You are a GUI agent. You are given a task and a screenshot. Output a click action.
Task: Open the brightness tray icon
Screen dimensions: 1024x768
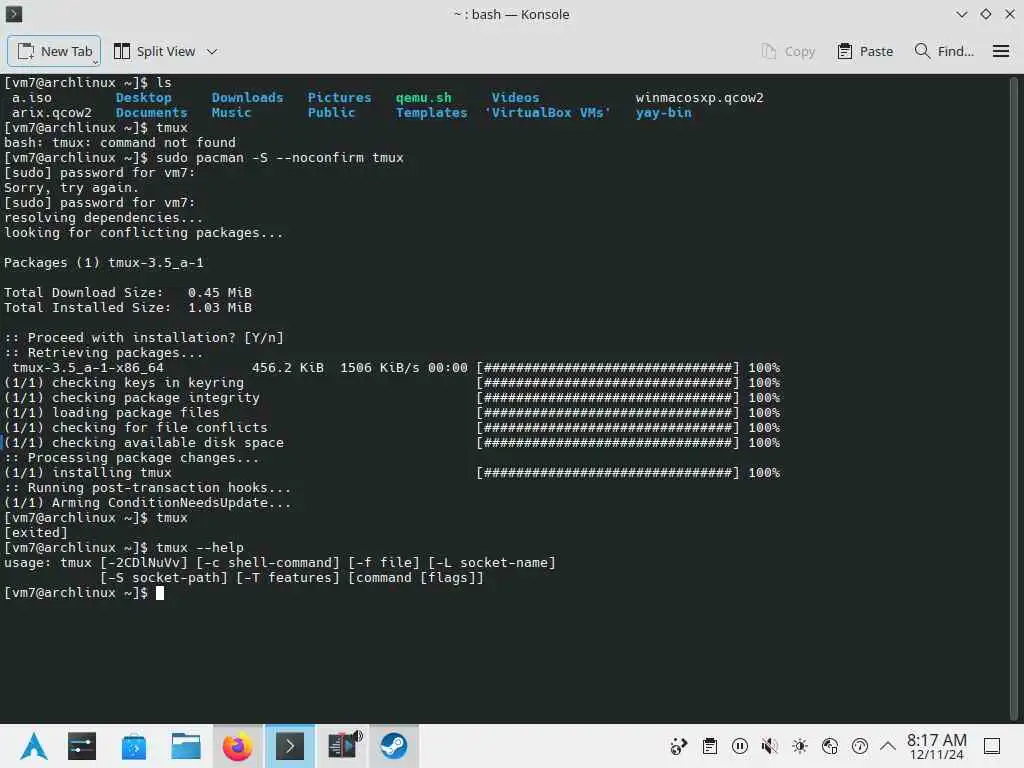(800, 746)
